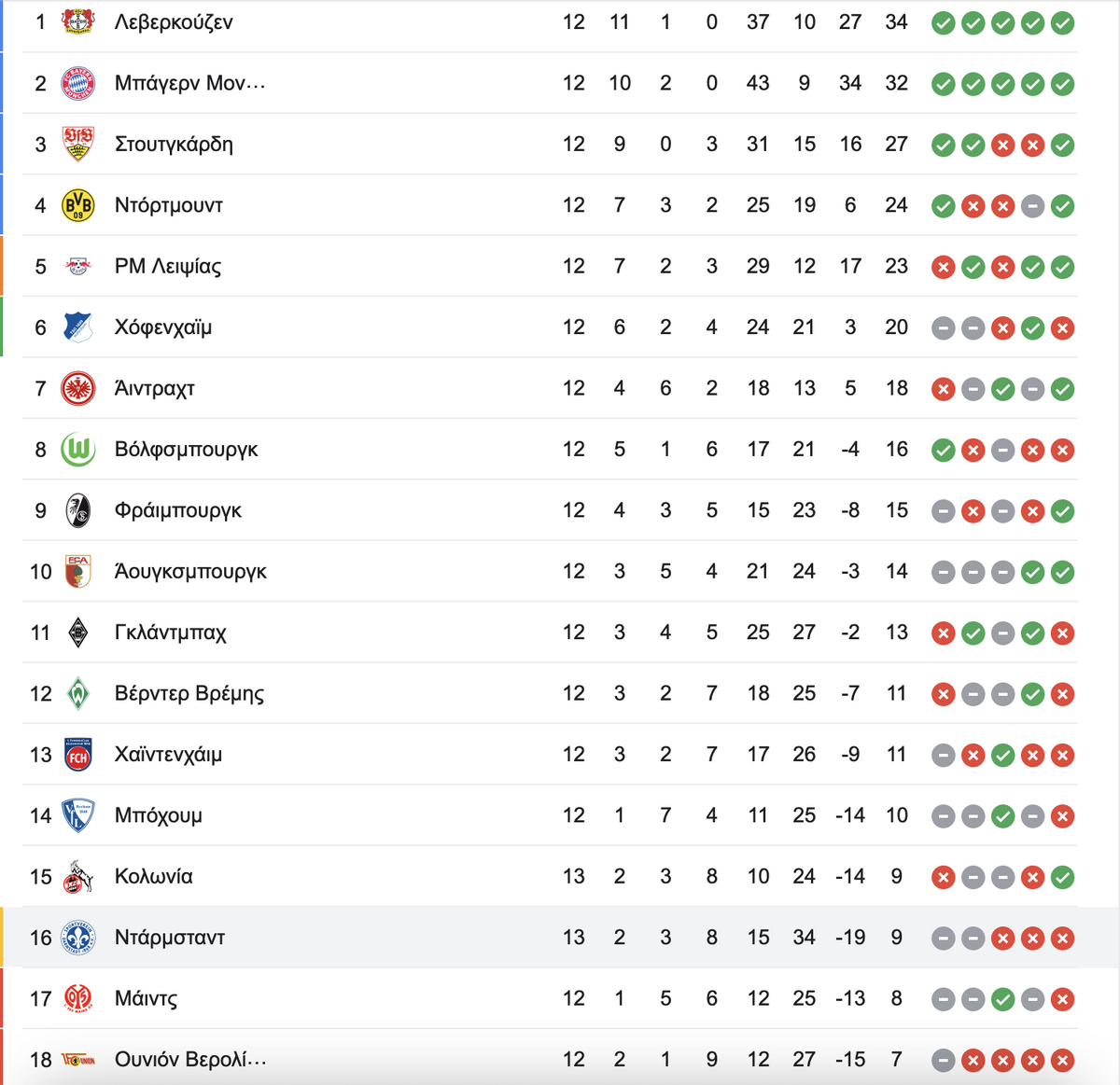Click the Μάιντς team name
This screenshot has height=1085, width=1120.
146,998
